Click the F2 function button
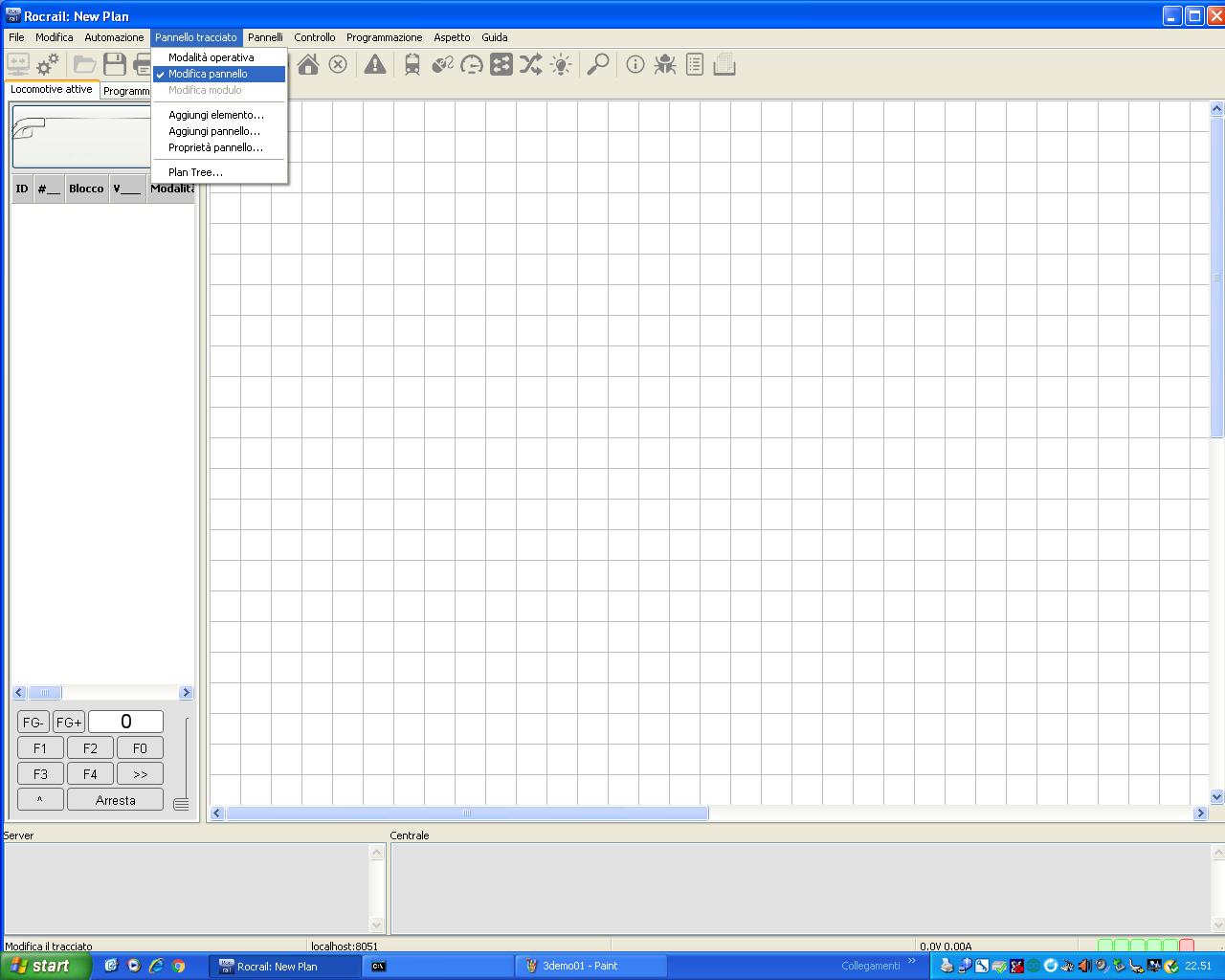Image resolution: width=1225 pixels, height=980 pixels. pyautogui.click(x=90, y=748)
